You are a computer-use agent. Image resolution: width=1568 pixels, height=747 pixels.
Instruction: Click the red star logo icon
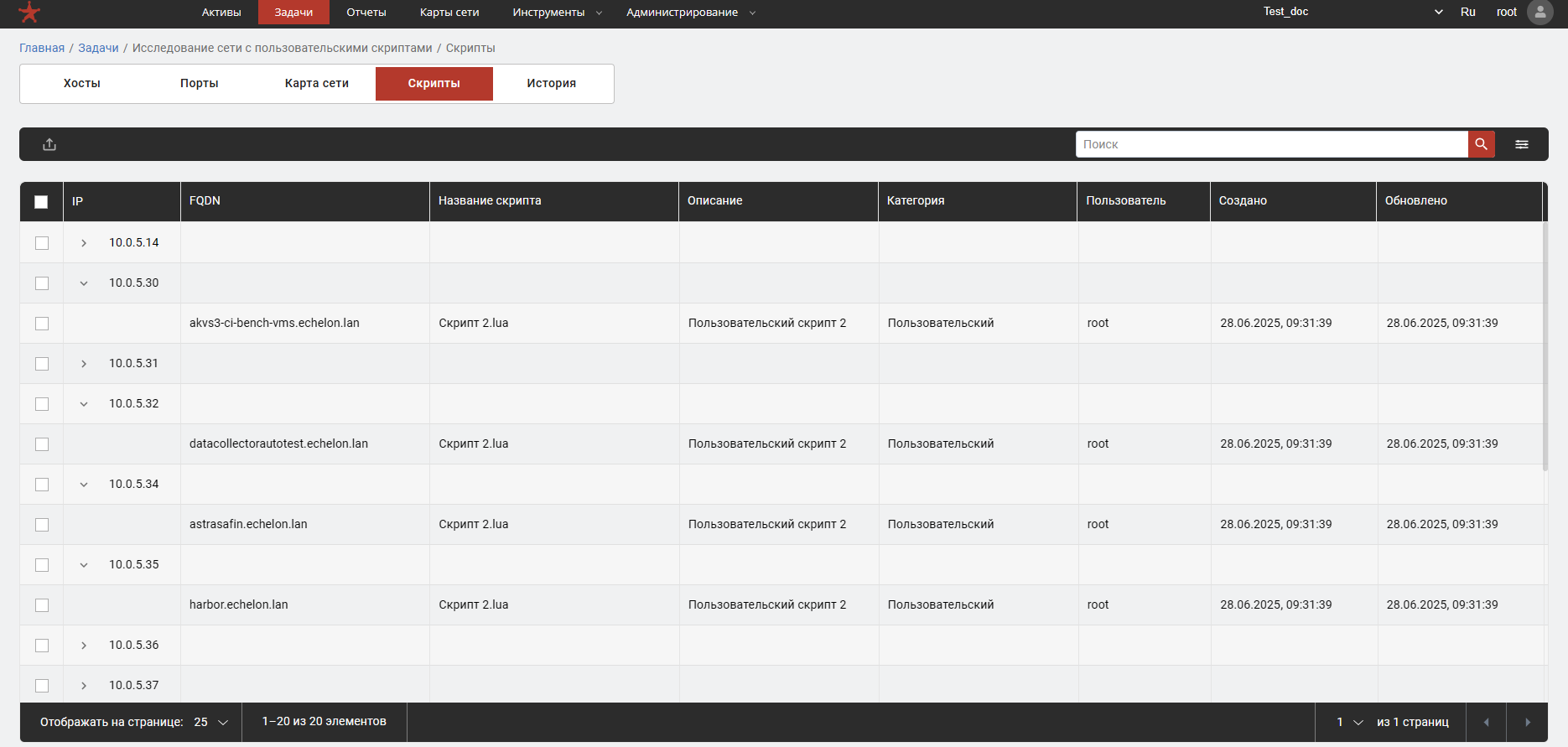(29, 13)
